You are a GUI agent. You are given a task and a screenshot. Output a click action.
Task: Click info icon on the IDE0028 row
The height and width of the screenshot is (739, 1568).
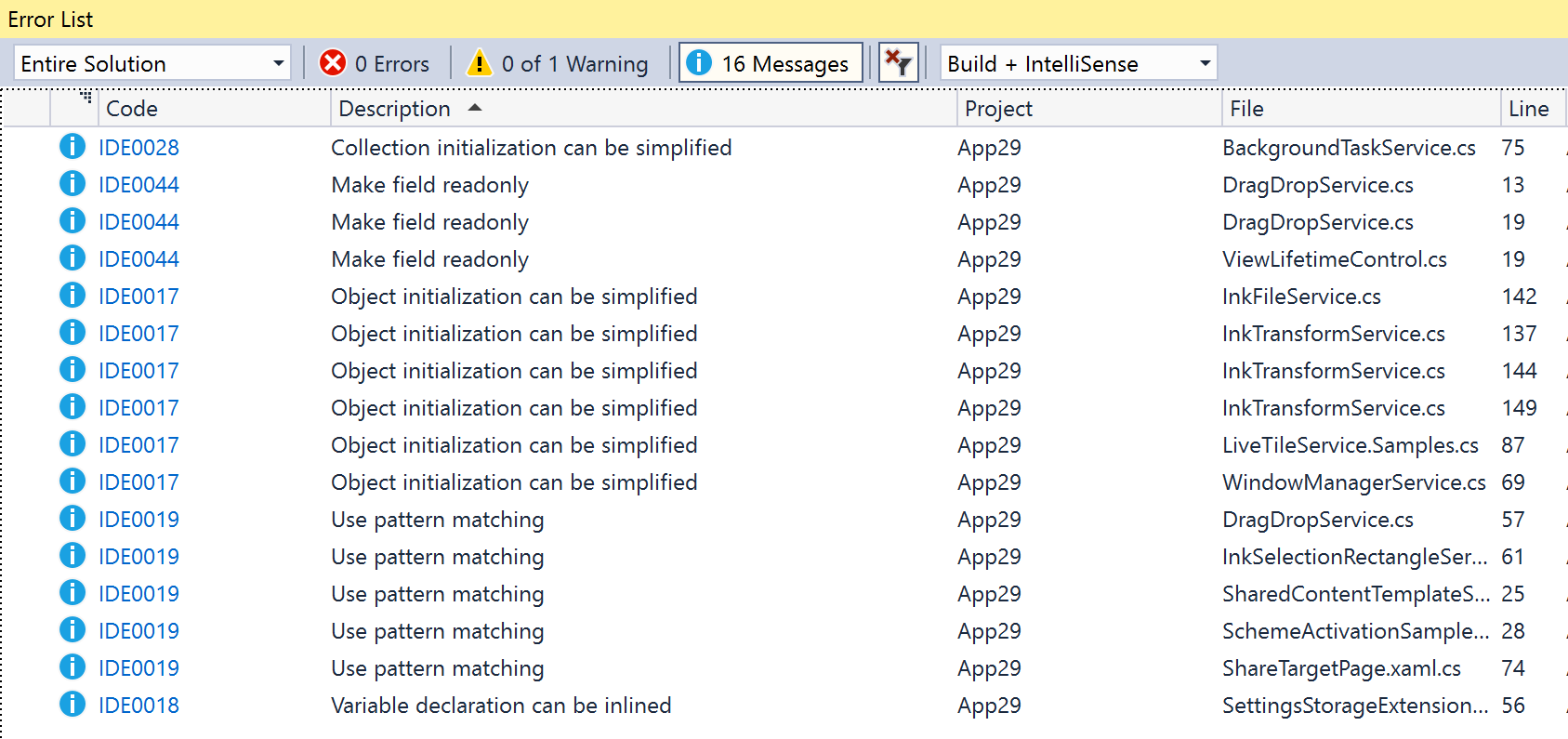[72, 146]
